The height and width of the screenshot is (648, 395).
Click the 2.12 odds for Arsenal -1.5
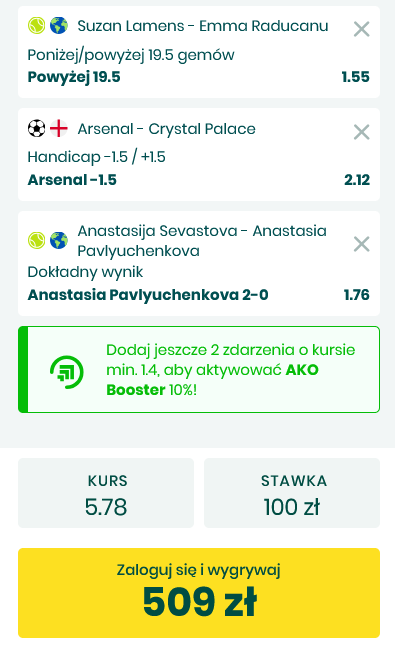[x=357, y=180]
